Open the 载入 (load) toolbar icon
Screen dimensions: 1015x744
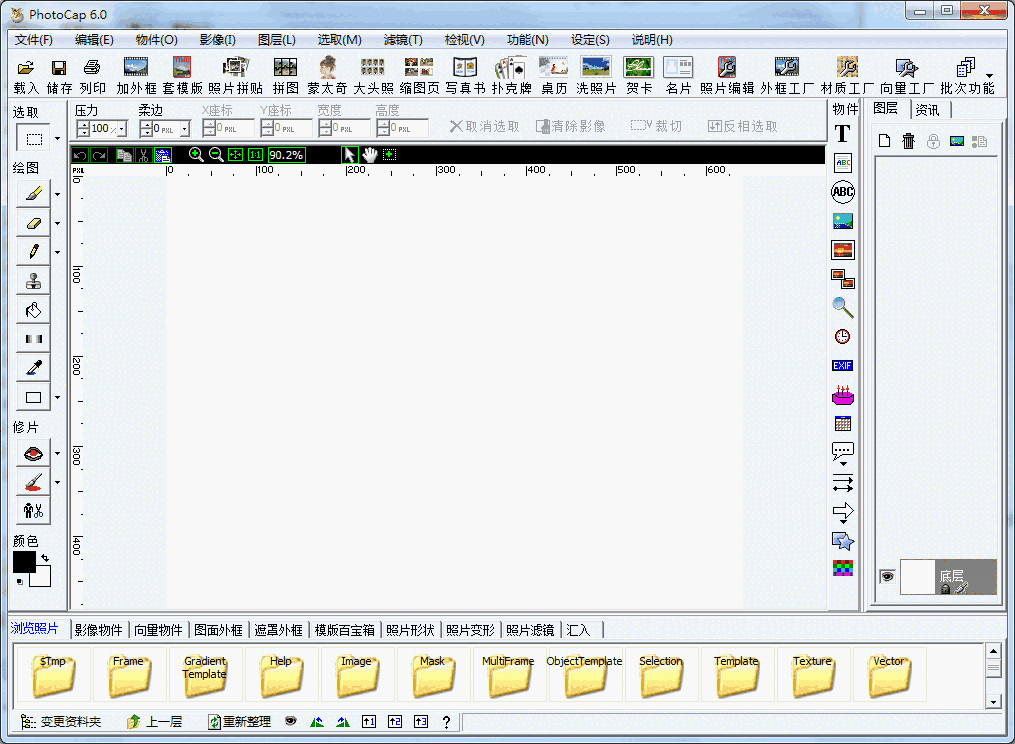tap(26, 74)
